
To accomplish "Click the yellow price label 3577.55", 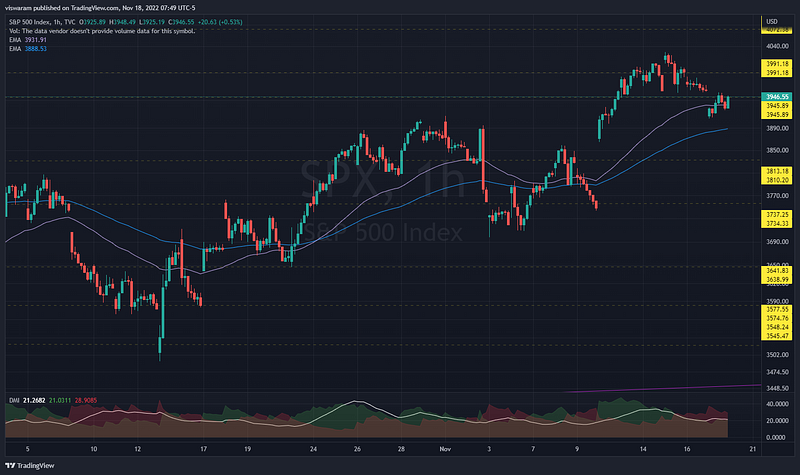I will pos(777,309).
